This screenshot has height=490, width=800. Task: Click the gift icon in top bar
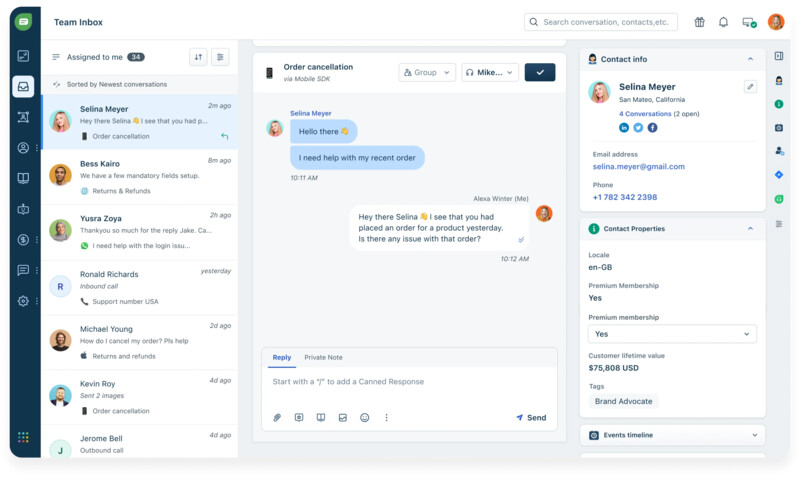point(699,22)
